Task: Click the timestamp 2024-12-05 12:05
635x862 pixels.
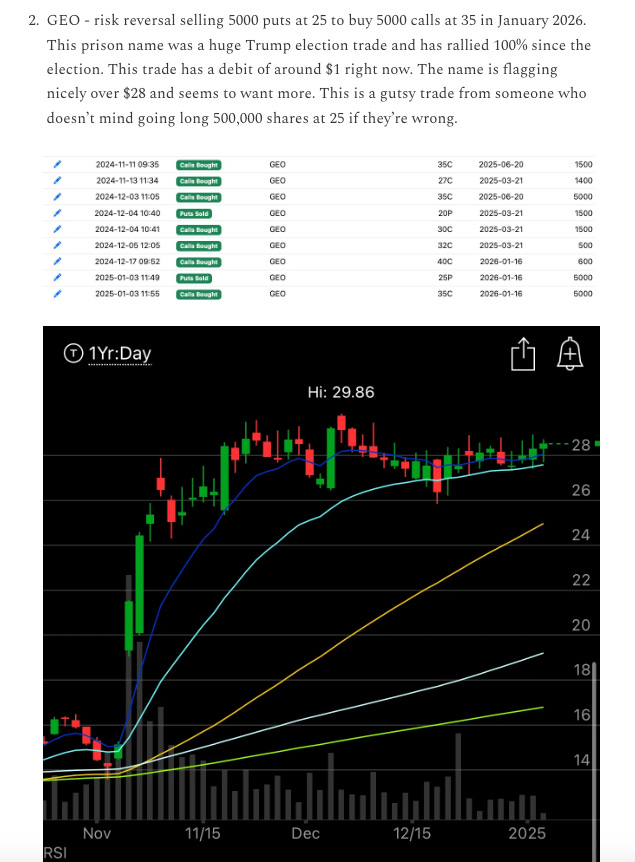Action: (x=127, y=245)
